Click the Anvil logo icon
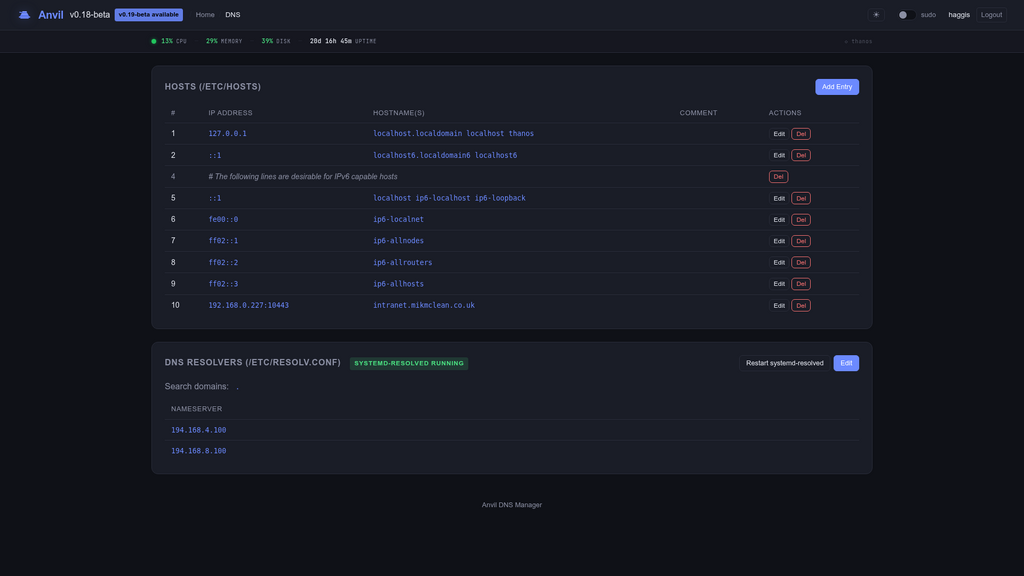 pos(24,14)
